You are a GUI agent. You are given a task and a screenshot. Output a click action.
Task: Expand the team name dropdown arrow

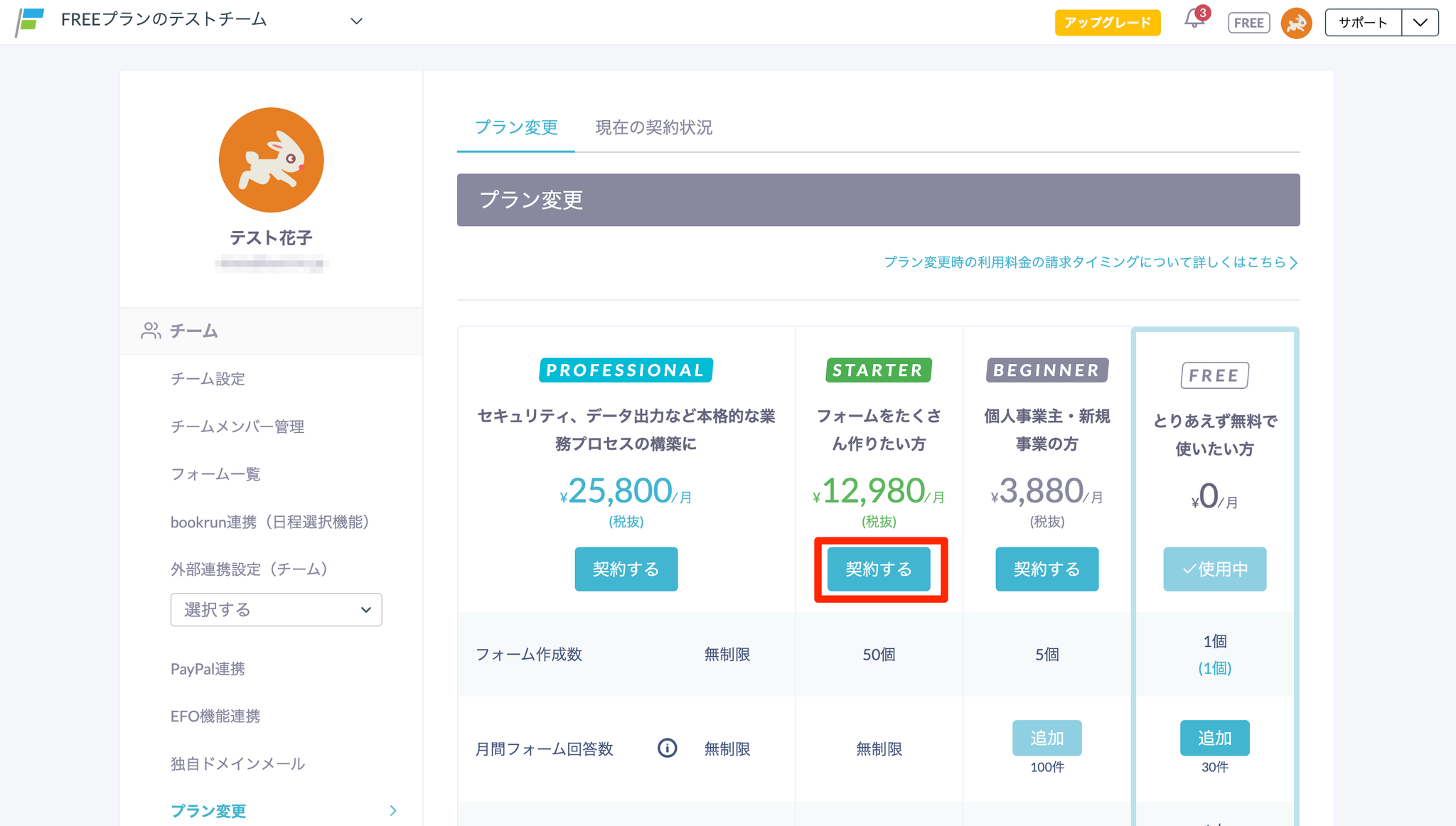pyautogui.click(x=357, y=21)
